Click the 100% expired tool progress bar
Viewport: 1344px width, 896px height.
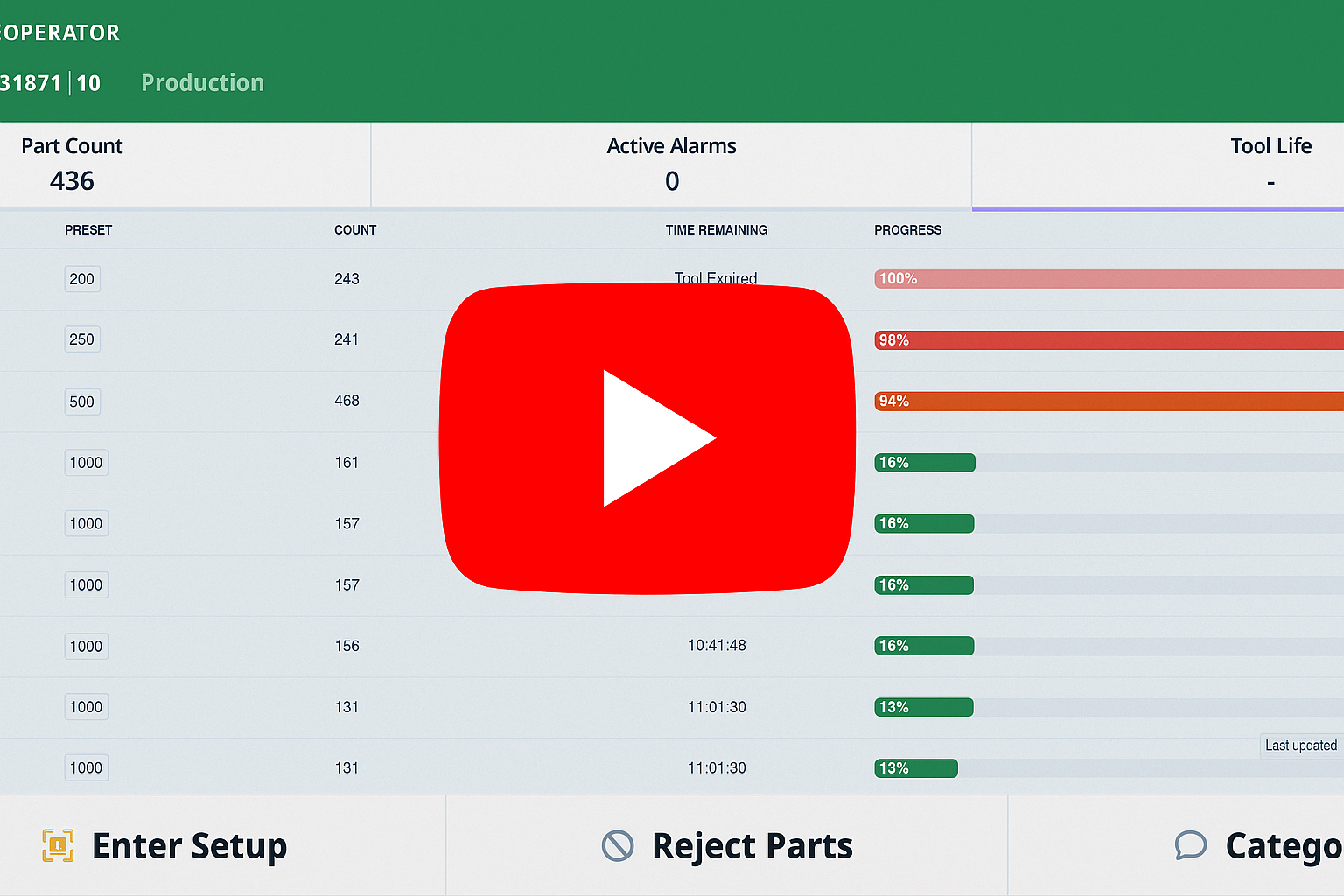(1109, 279)
